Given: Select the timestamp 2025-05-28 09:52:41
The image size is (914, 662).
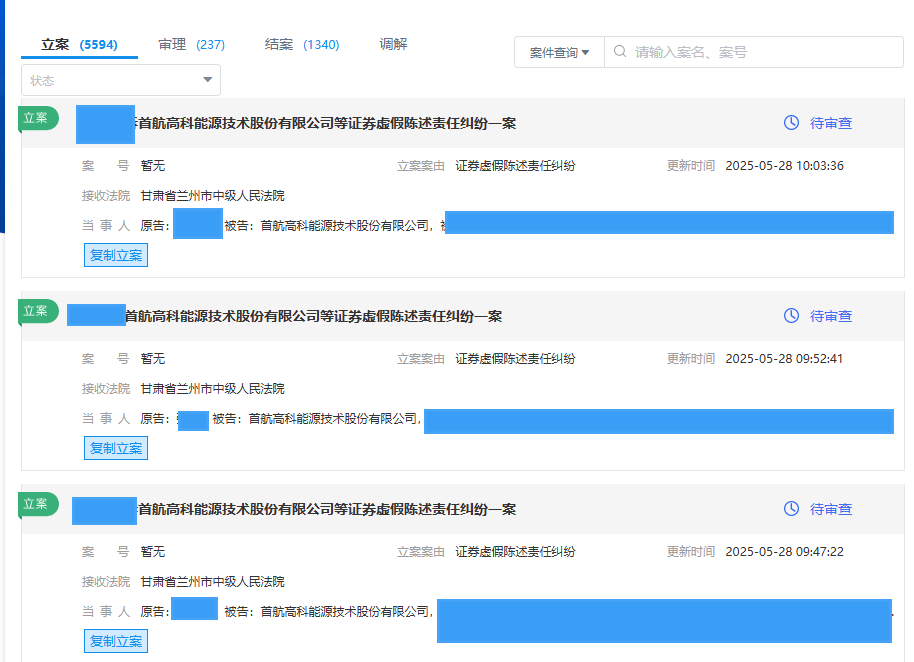Looking at the screenshot, I should click(x=784, y=358).
